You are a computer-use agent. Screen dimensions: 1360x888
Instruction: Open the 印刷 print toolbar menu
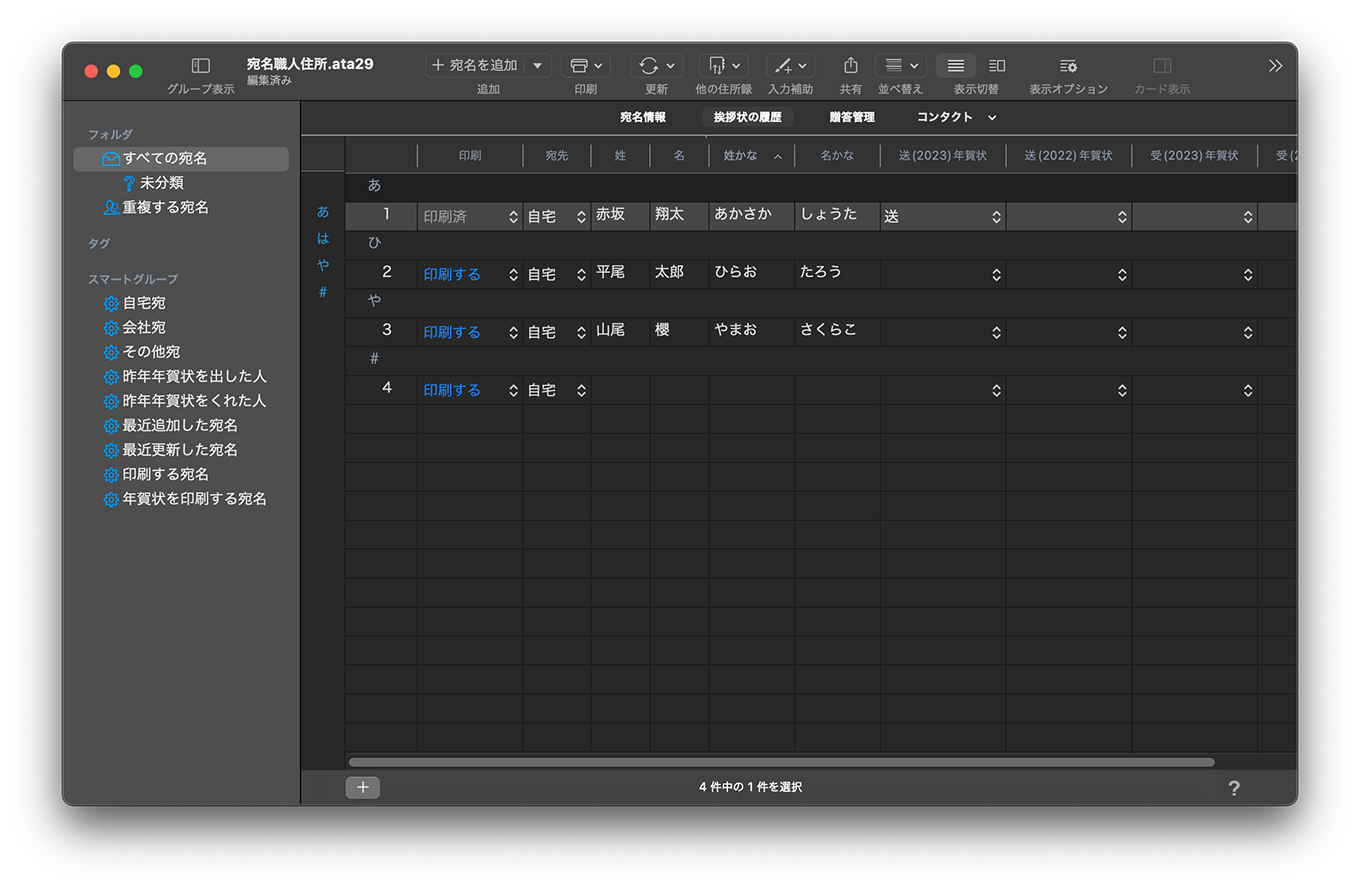pyautogui.click(x=586, y=65)
